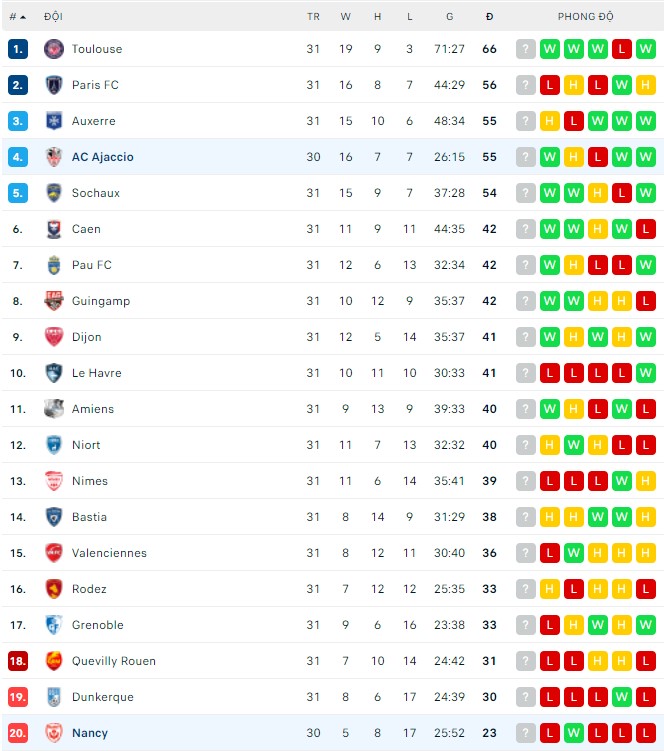Open the Caen team link
The width and height of the screenshot is (664, 751).
[86, 229]
